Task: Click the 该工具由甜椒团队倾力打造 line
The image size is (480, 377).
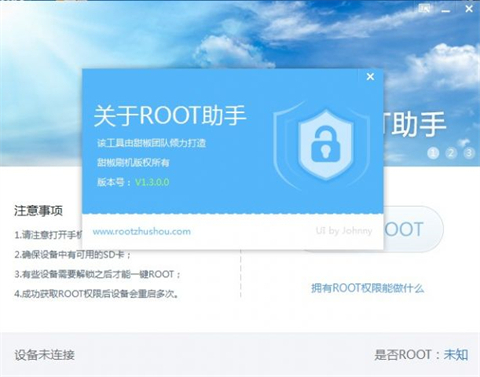Action: click(151, 143)
